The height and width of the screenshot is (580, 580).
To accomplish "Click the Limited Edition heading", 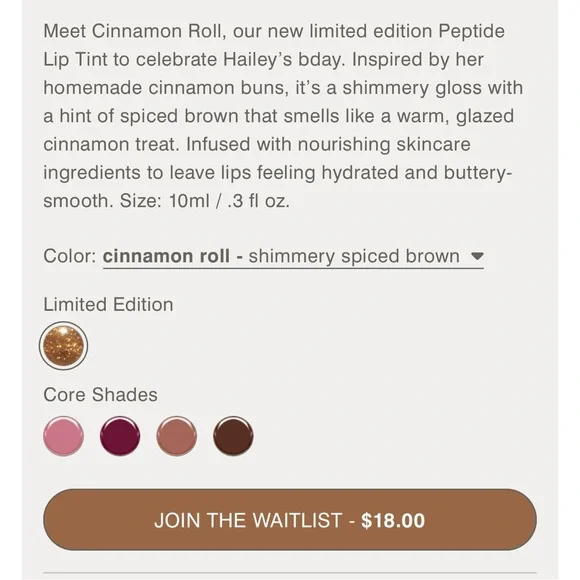I will [x=108, y=305].
